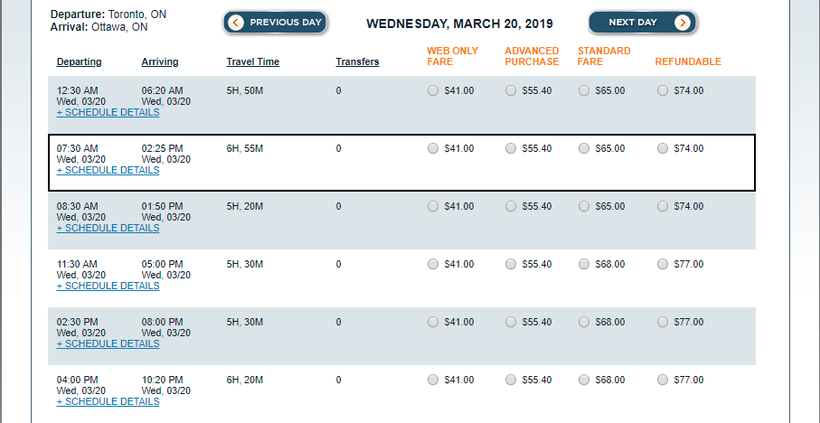
Task: Click the Previous Day button label
Action: [x=284, y=22]
